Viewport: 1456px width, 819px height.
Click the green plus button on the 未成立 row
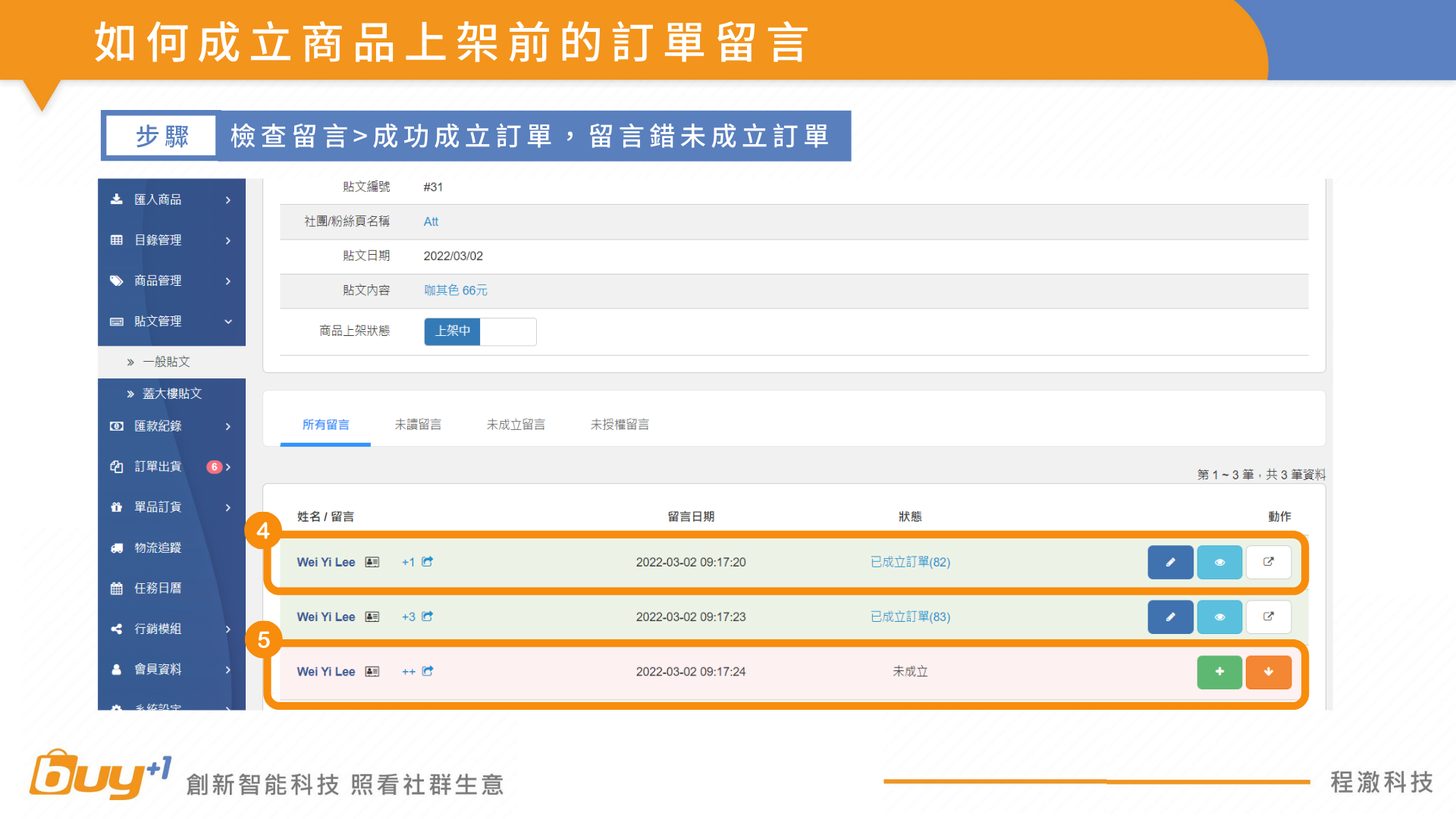click(1219, 672)
